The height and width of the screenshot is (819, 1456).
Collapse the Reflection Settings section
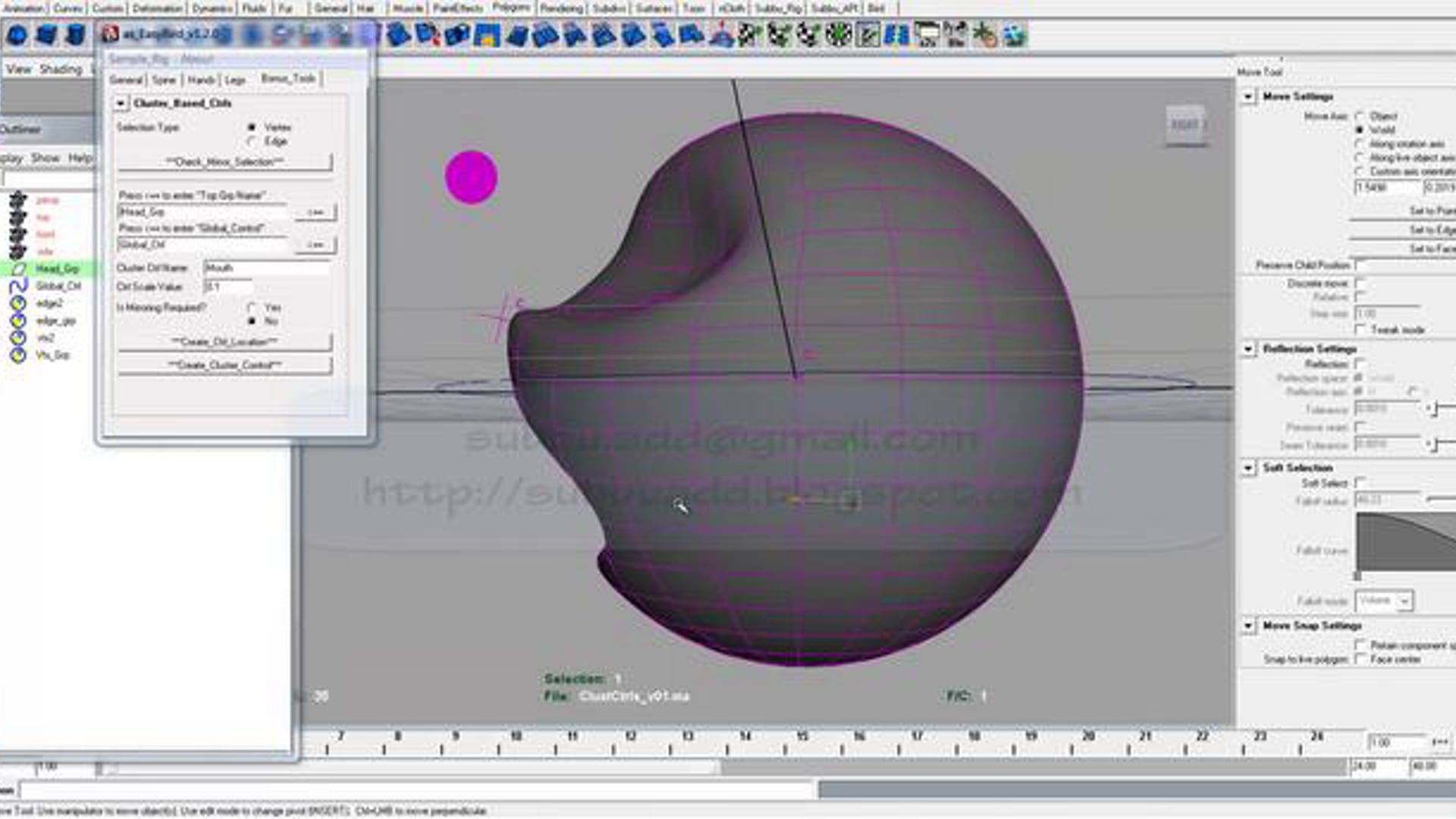pyautogui.click(x=1248, y=349)
